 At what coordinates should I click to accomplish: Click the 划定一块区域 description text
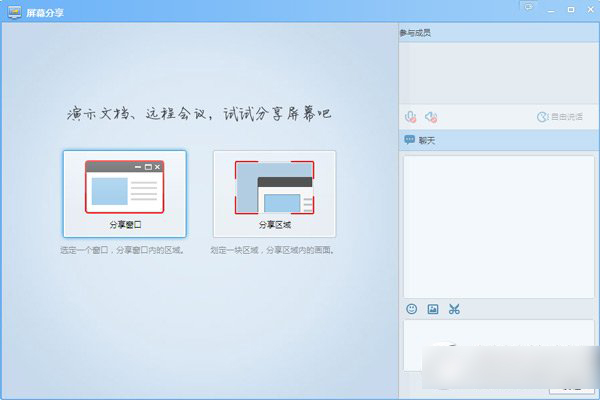coord(272,250)
